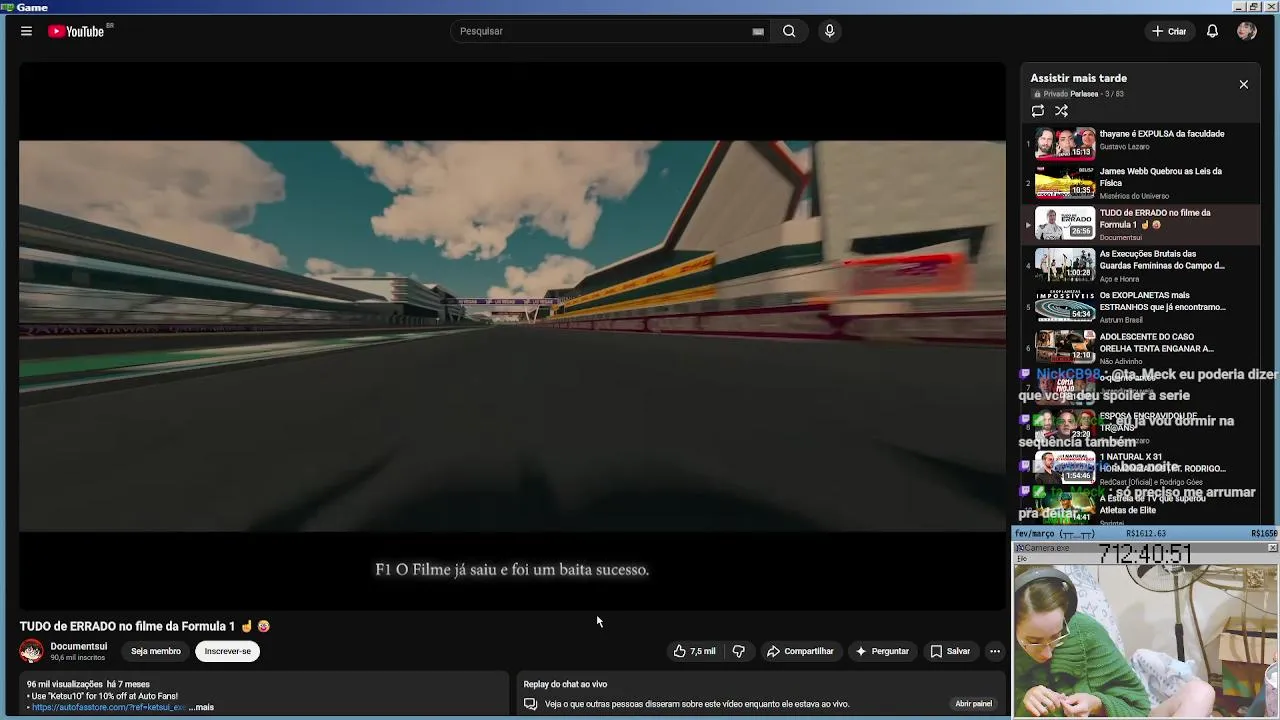Image resolution: width=1280 pixels, height=720 pixels.
Task: Play thayane é EXPULSA da faculdade thumbnail
Action: point(1065,142)
